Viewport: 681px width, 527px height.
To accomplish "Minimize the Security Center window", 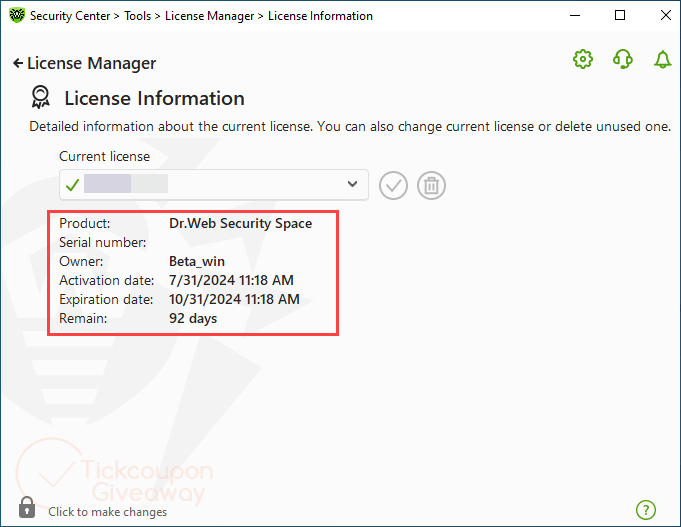I will (575, 16).
